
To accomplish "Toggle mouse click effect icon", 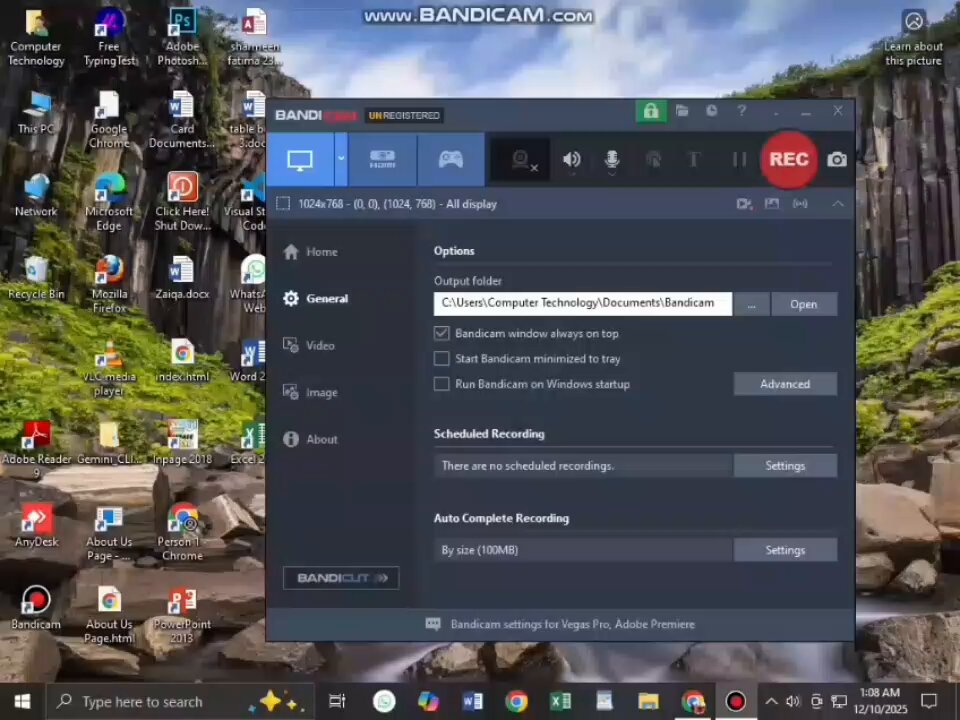I will coord(653,160).
